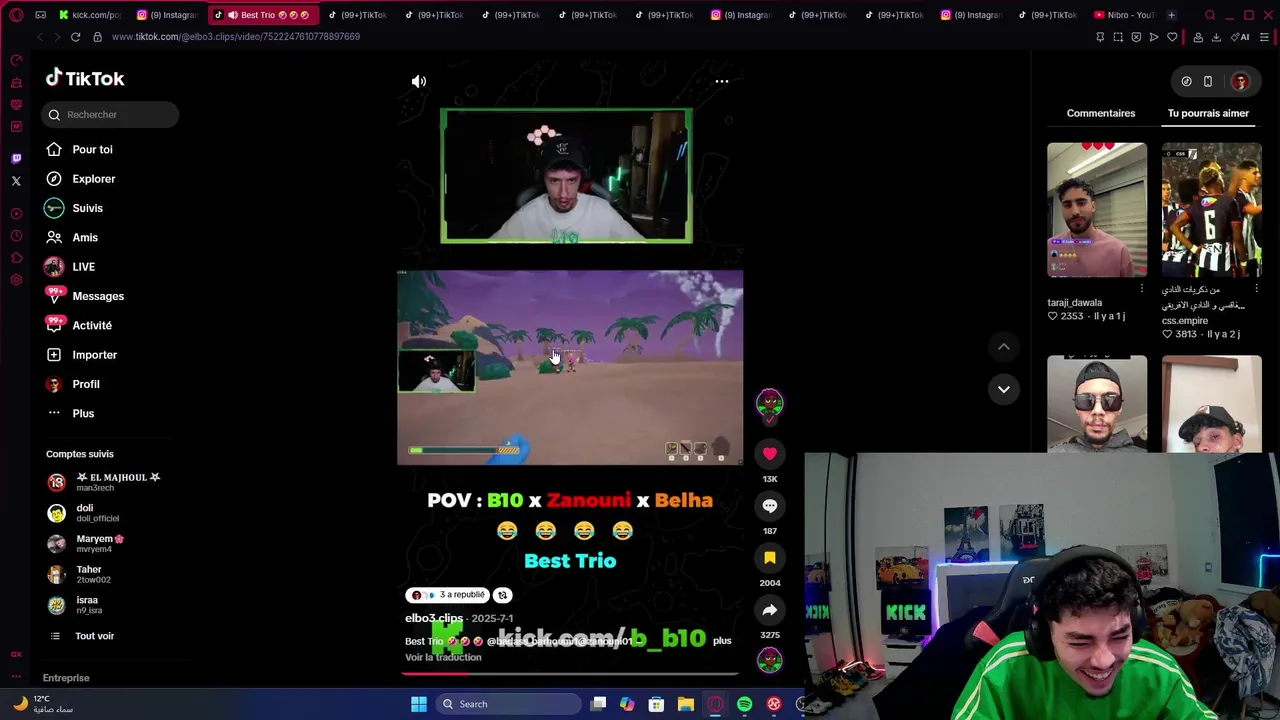Viewport: 1280px width, 720px height.
Task: Switch to the kick.com browser tab
Action: (90, 15)
